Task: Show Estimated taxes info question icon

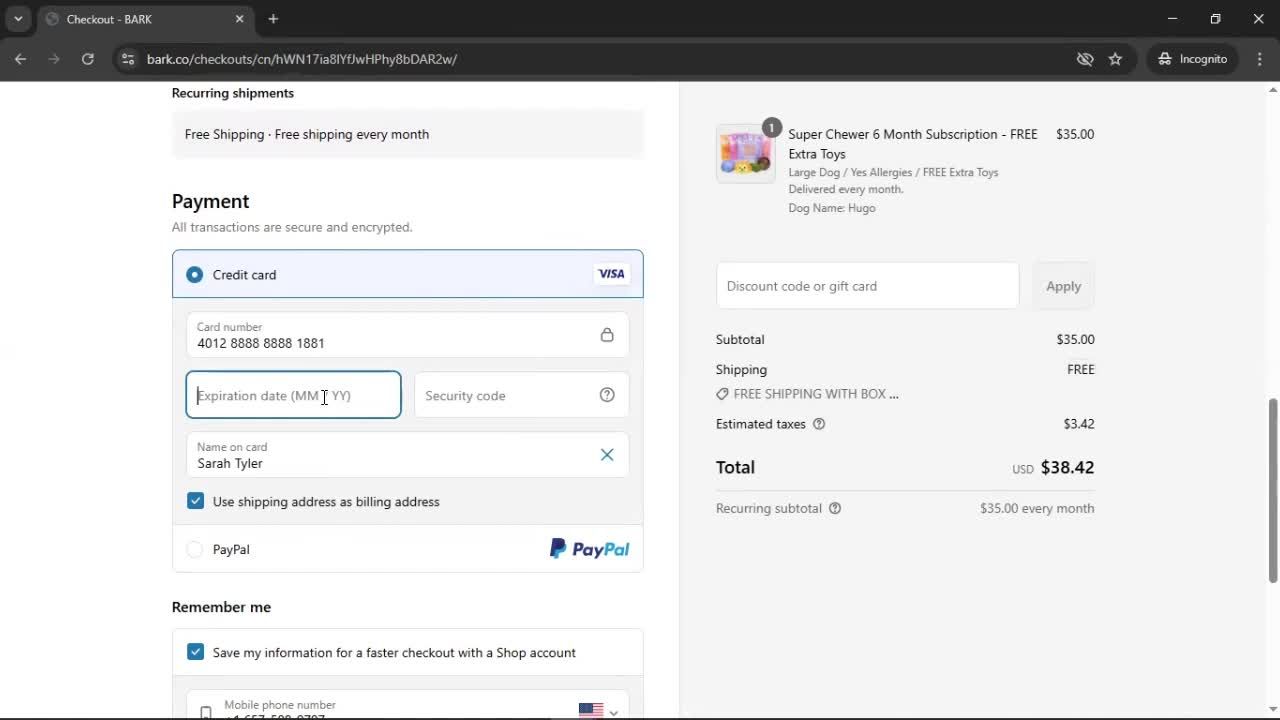Action: (x=819, y=424)
